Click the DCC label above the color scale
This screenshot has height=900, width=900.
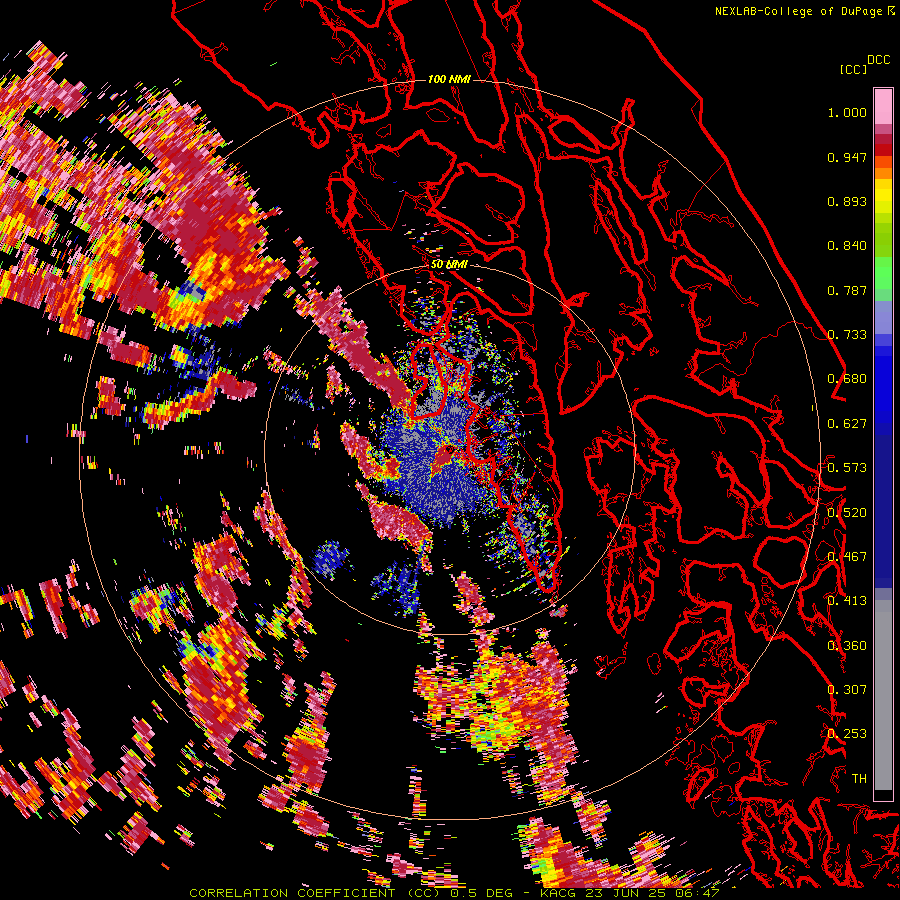coord(879,60)
